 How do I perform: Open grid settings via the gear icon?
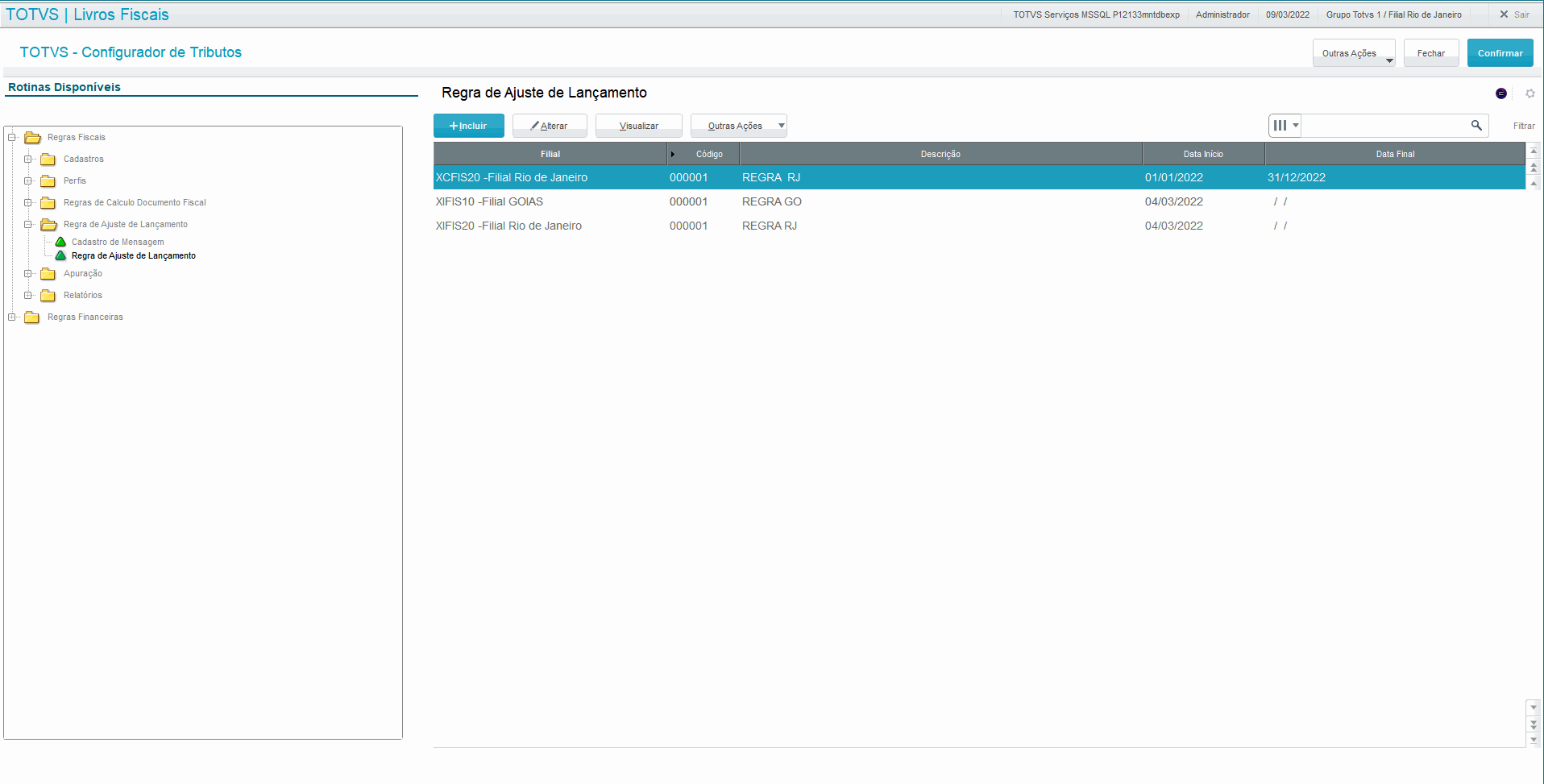[x=1530, y=93]
